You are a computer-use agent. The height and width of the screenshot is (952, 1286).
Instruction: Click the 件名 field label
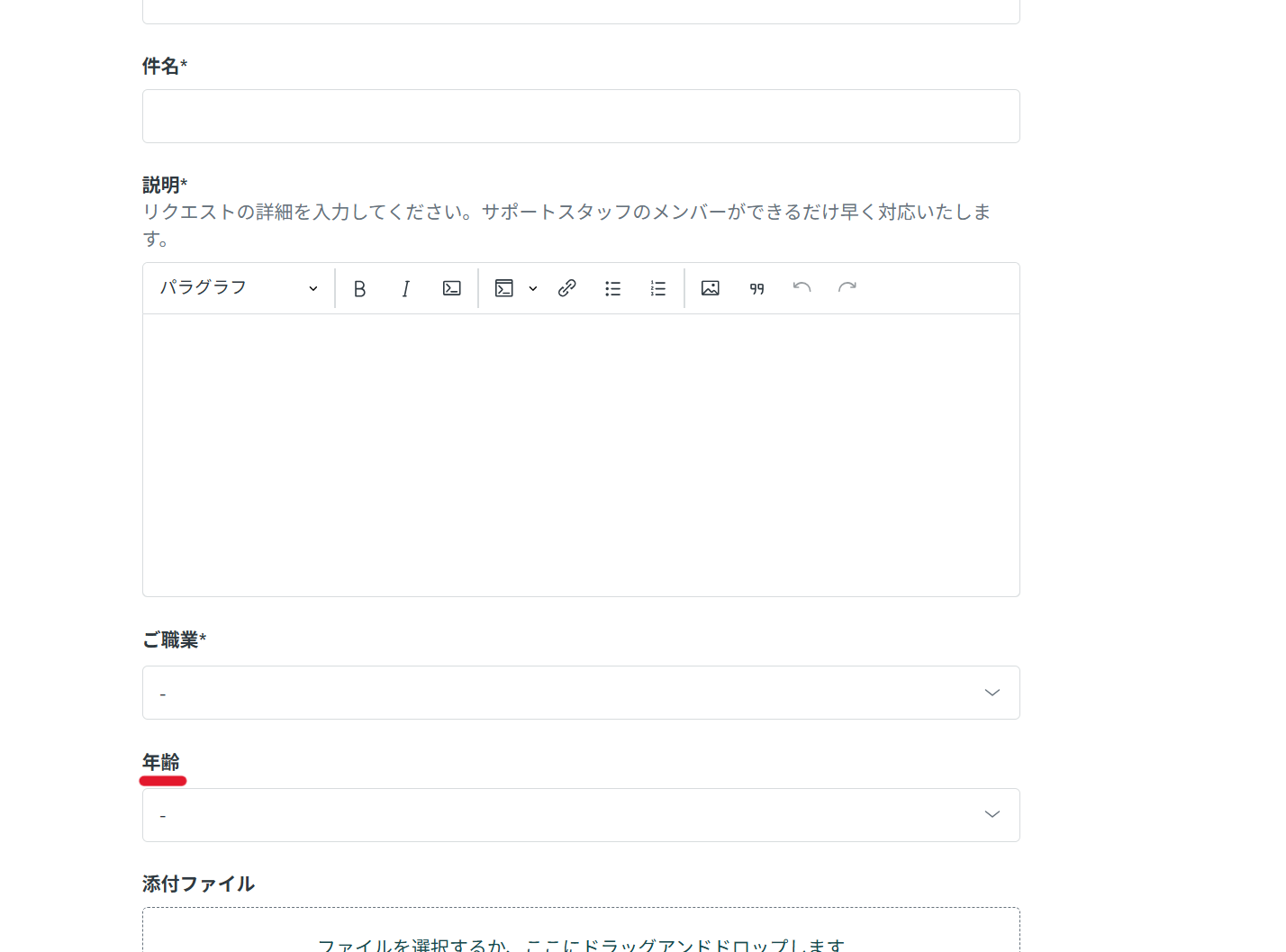[x=165, y=66]
